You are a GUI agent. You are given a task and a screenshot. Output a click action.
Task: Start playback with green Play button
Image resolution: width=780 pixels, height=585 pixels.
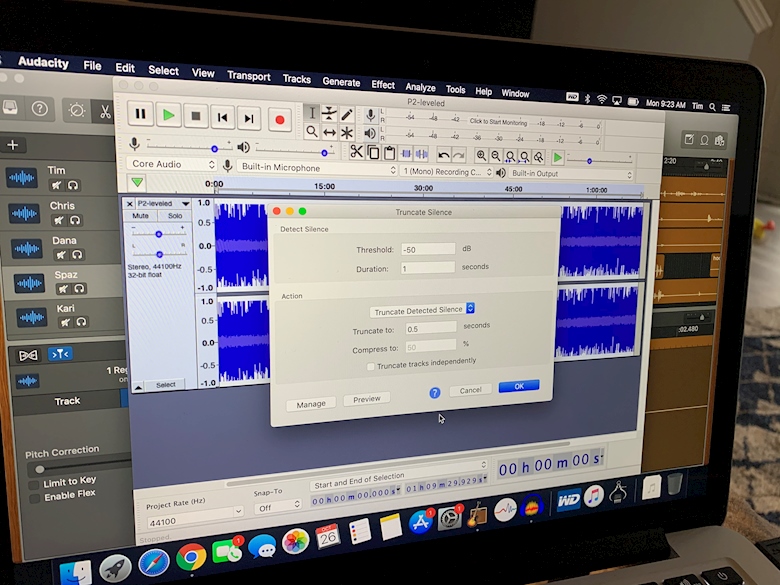coord(169,115)
